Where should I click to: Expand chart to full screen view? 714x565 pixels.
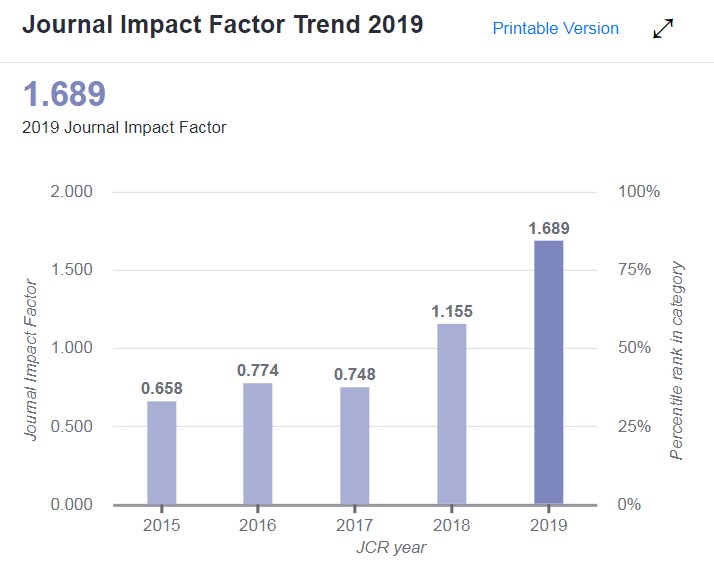tap(663, 30)
